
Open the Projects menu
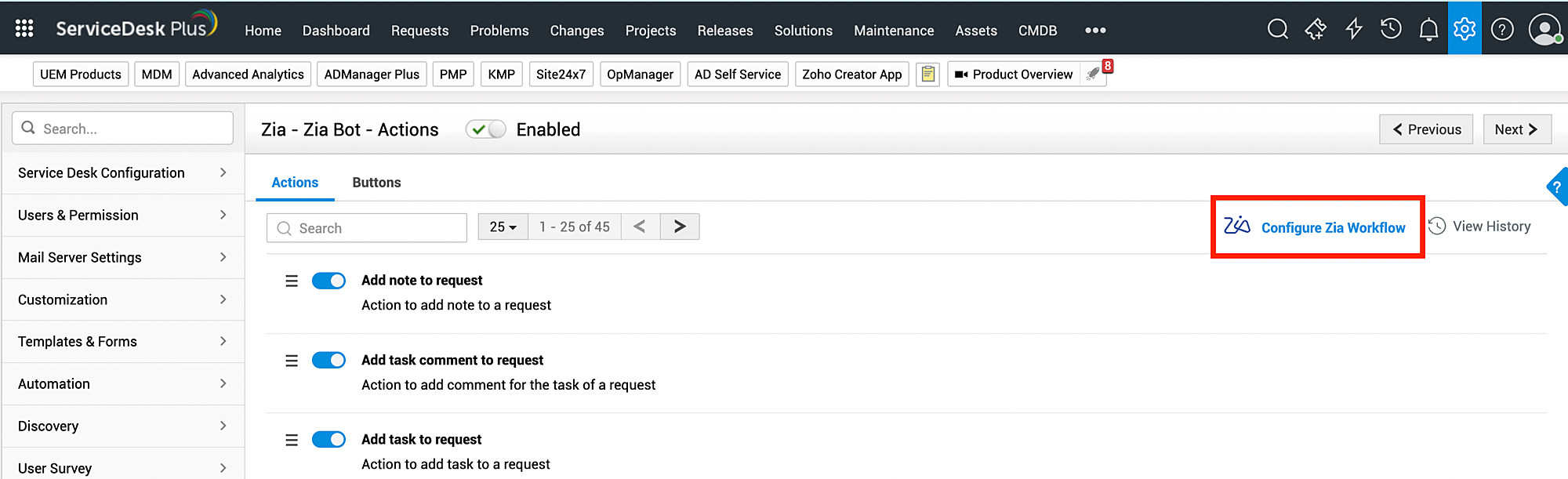(651, 30)
